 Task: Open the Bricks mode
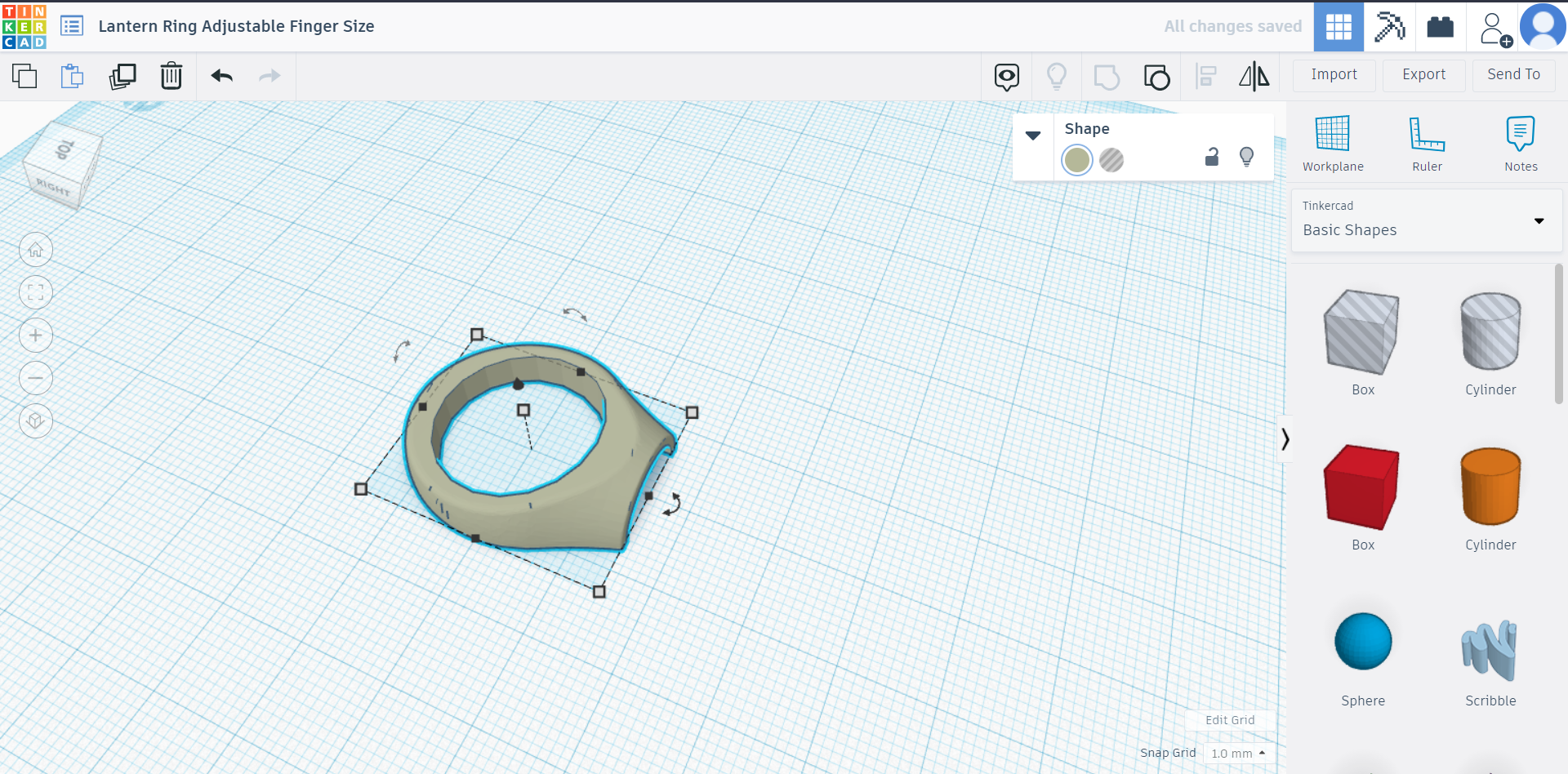coord(1440,27)
